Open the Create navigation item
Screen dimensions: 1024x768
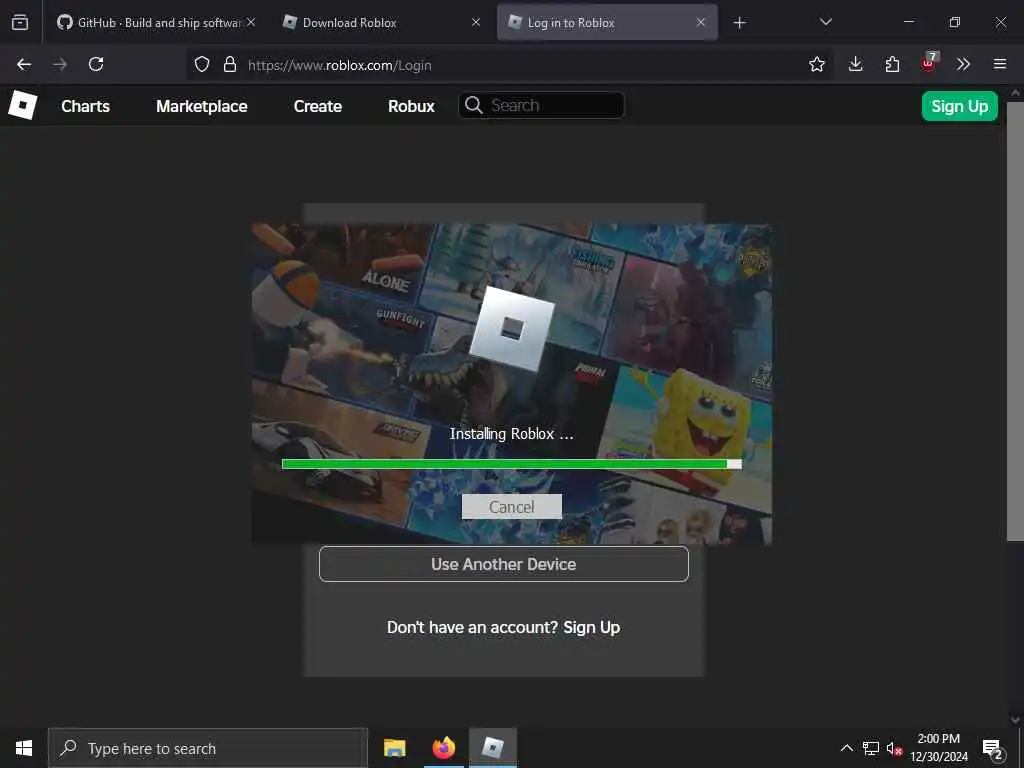point(318,106)
